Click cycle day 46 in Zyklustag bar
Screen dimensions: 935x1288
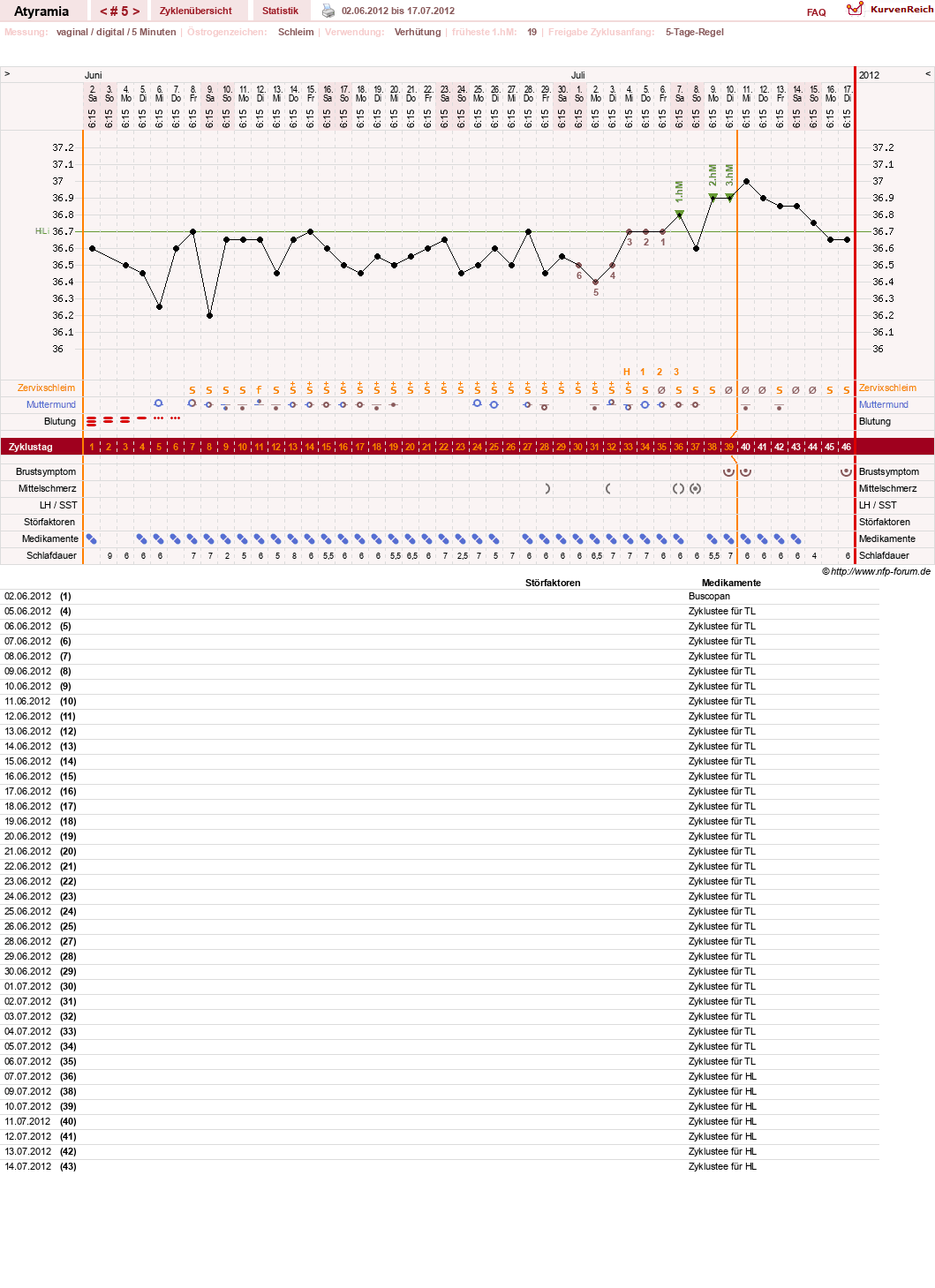[x=846, y=447]
